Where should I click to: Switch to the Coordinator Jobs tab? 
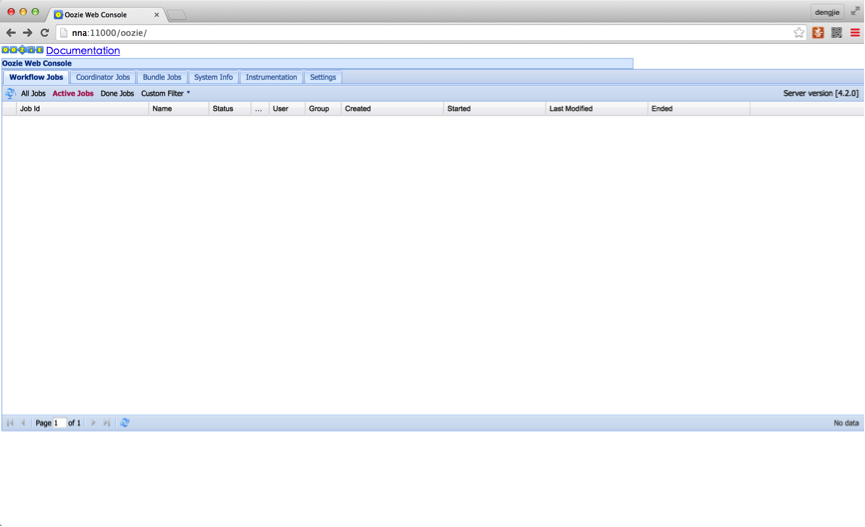(x=103, y=77)
